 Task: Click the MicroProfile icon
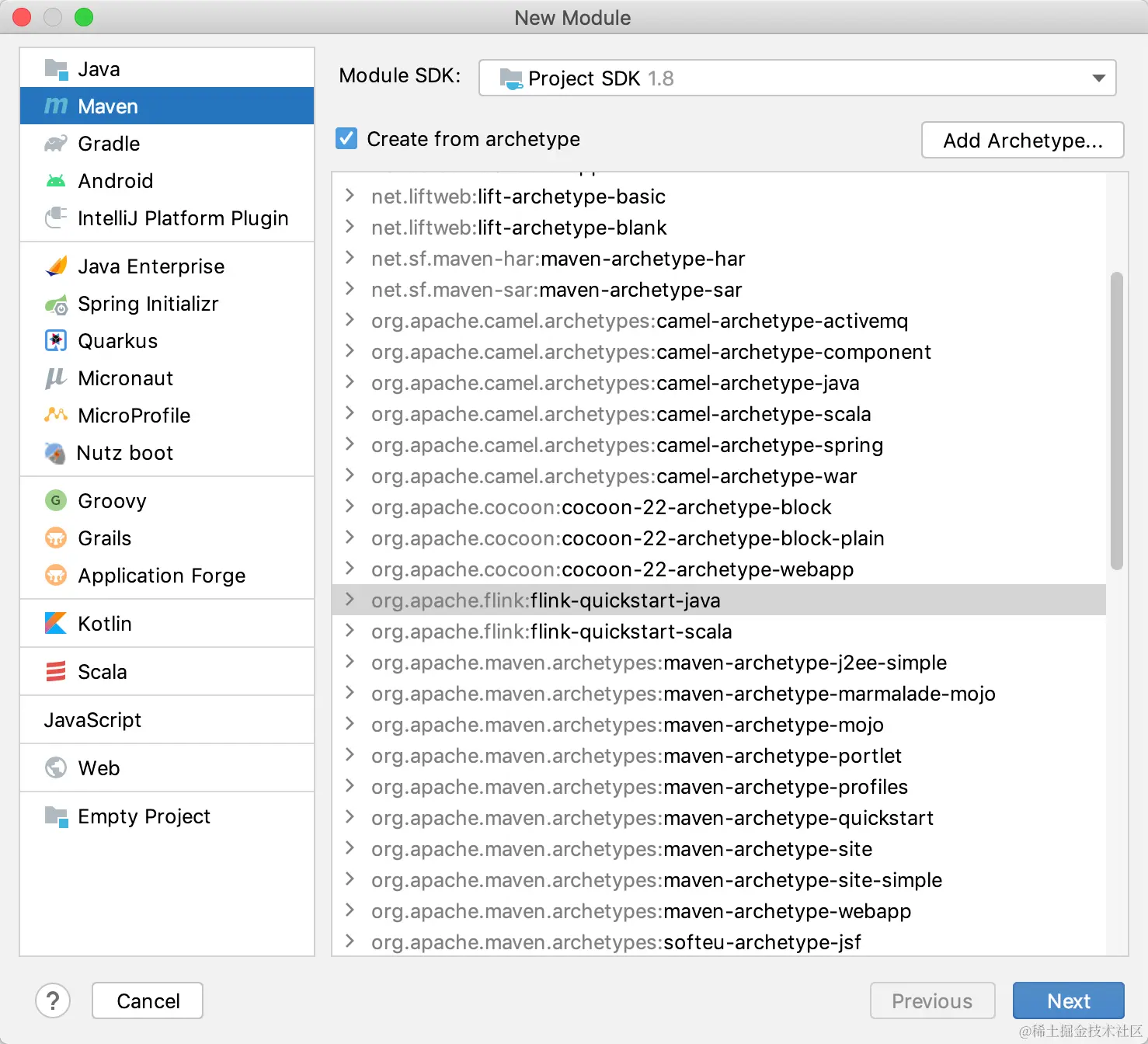[56, 415]
